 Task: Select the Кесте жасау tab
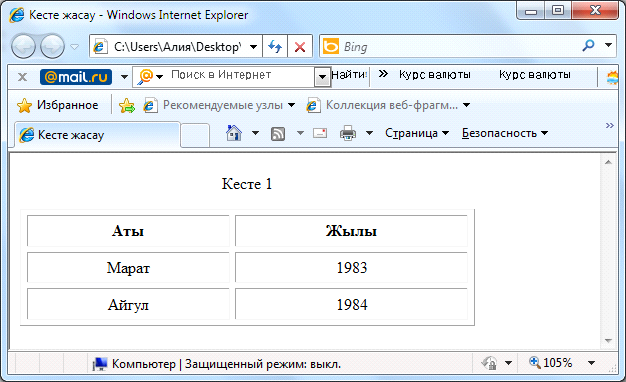97,135
